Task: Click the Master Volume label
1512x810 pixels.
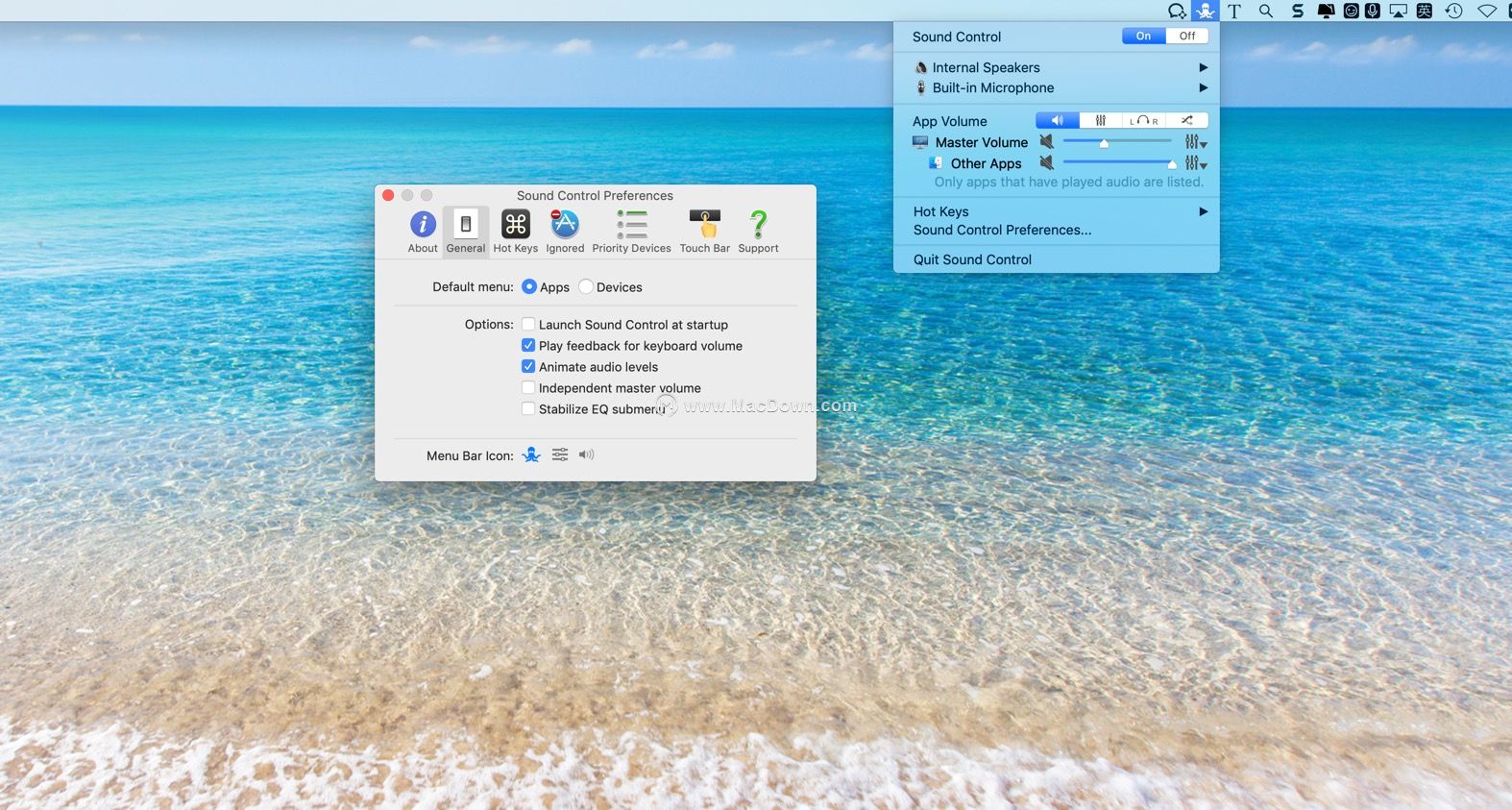Action: tap(981, 142)
